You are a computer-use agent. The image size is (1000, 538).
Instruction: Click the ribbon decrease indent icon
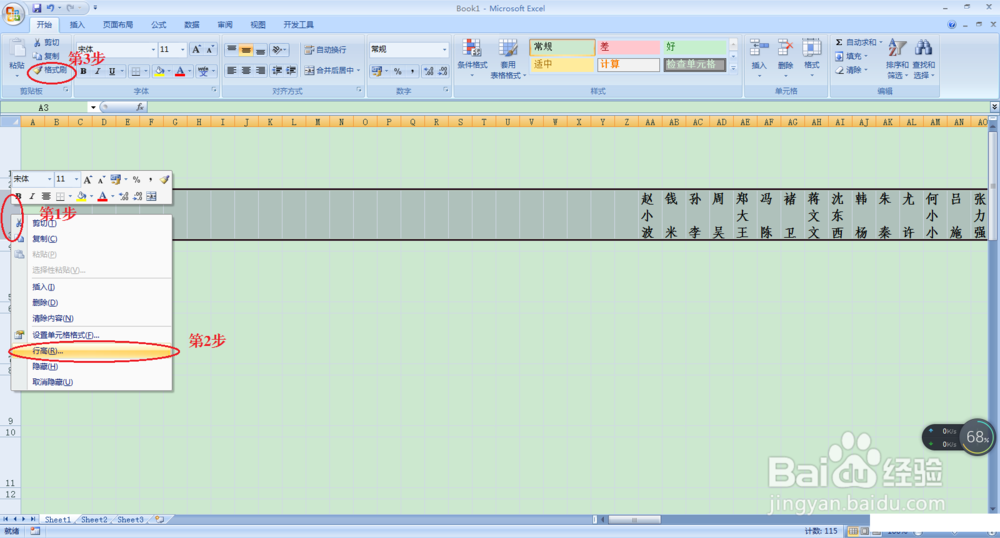[x=277, y=71]
